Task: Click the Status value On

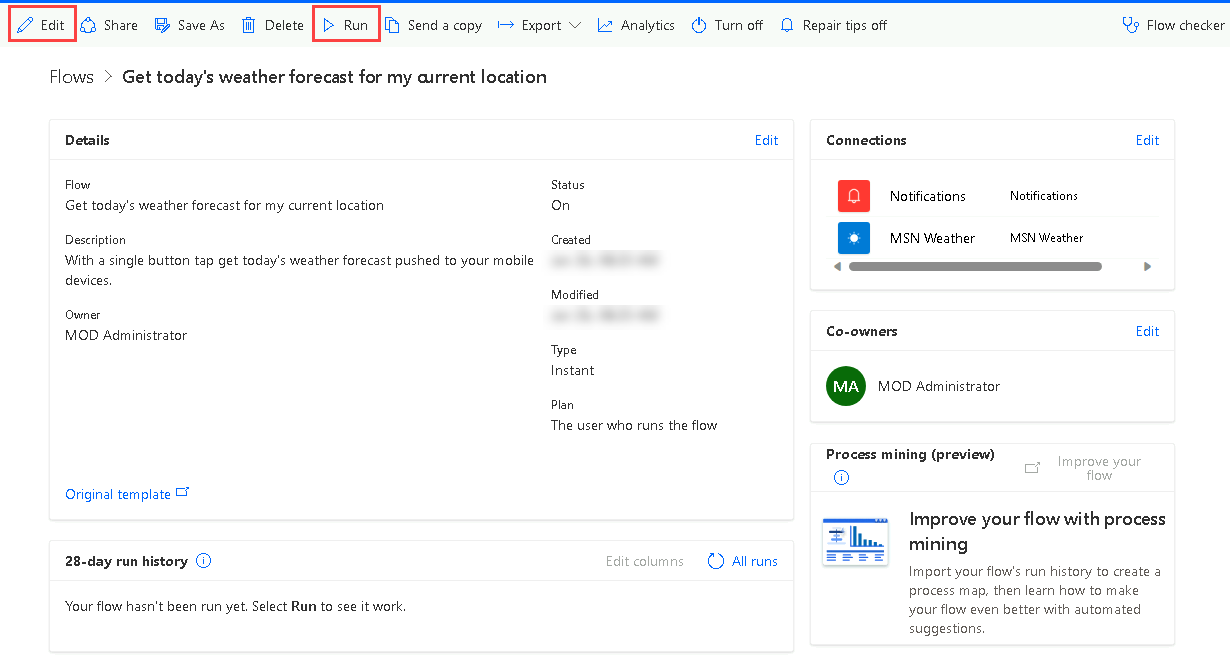Action: [x=560, y=205]
